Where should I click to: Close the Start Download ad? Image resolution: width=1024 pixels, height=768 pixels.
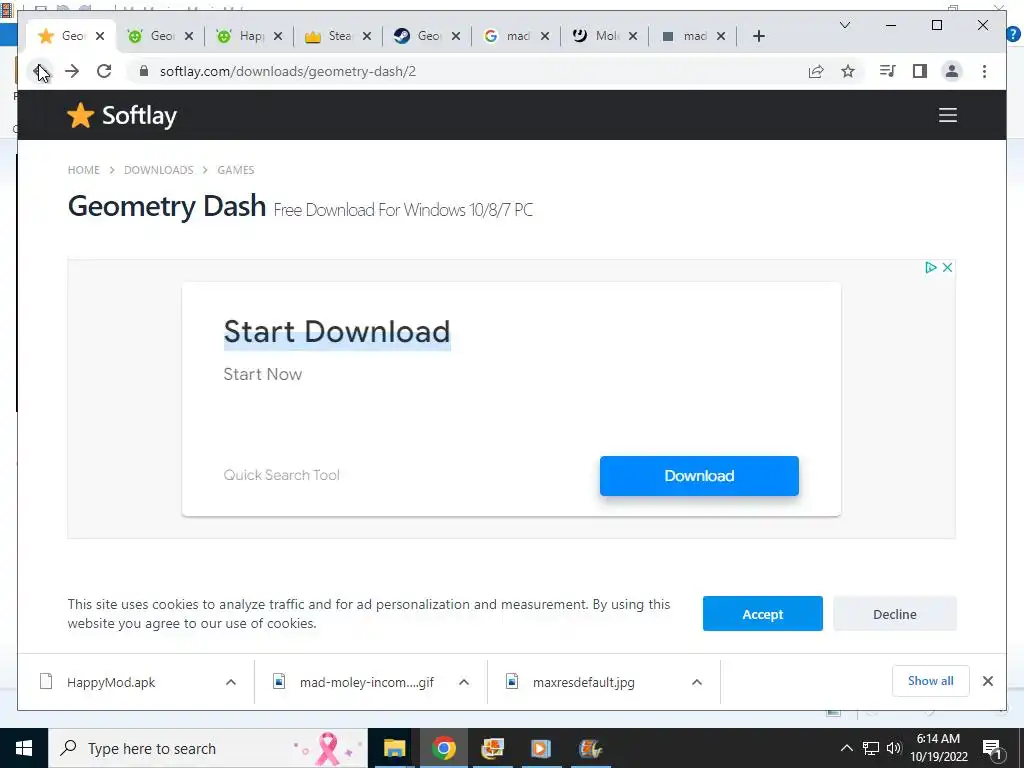(948, 267)
